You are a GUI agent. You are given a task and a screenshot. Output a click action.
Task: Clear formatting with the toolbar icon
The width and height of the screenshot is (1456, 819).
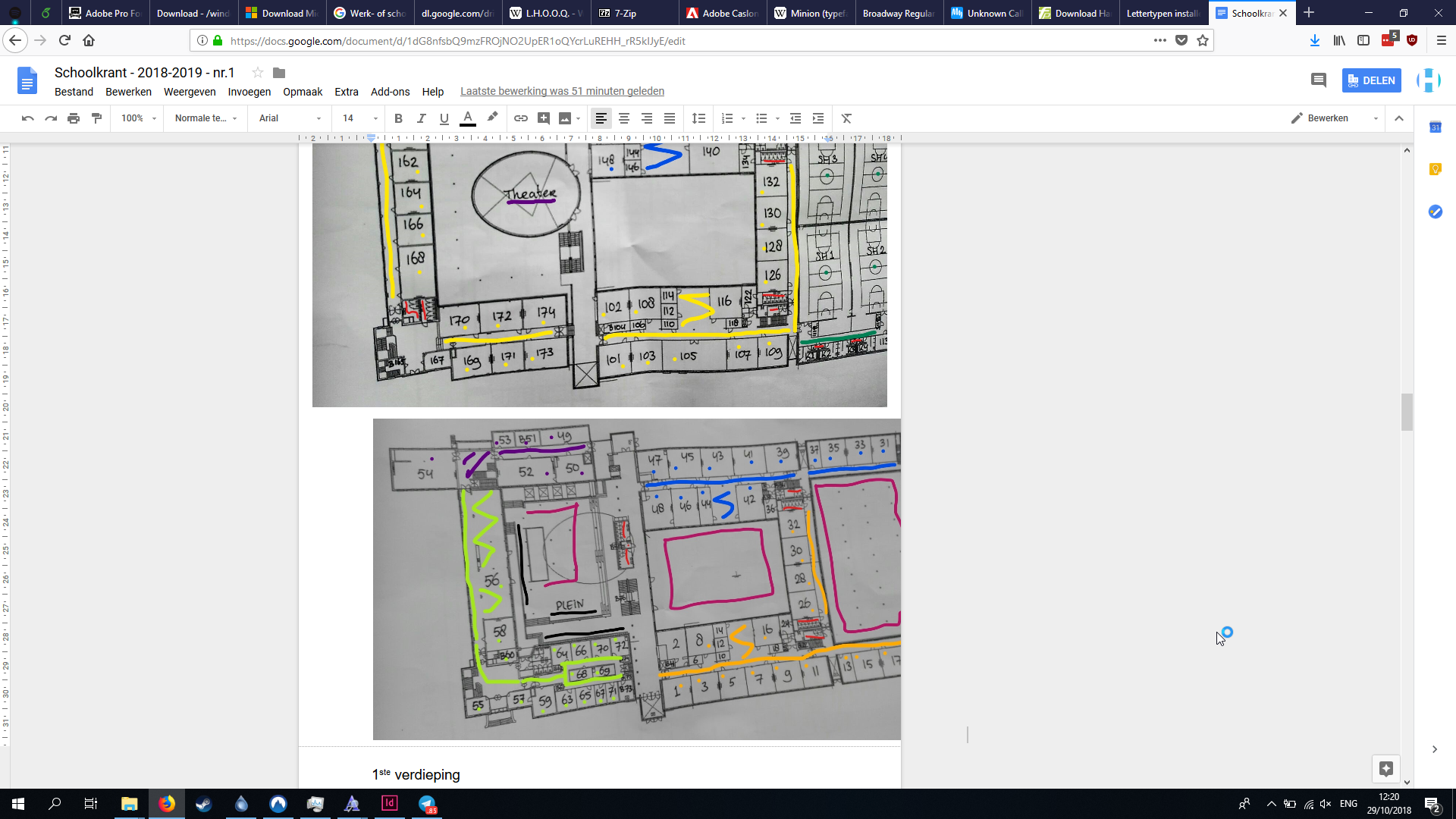pyautogui.click(x=846, y=118)
